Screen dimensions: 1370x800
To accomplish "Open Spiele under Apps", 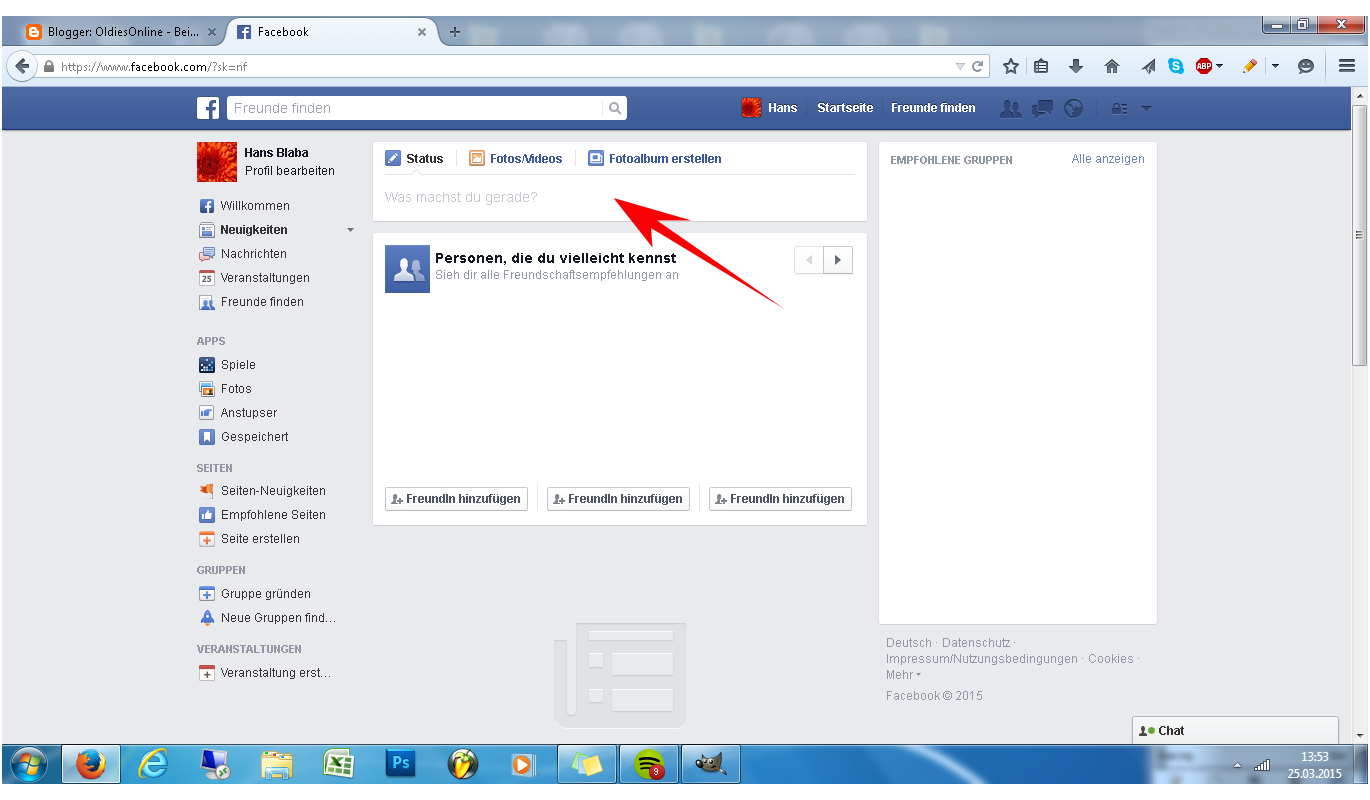I will [x=227, y=365].
